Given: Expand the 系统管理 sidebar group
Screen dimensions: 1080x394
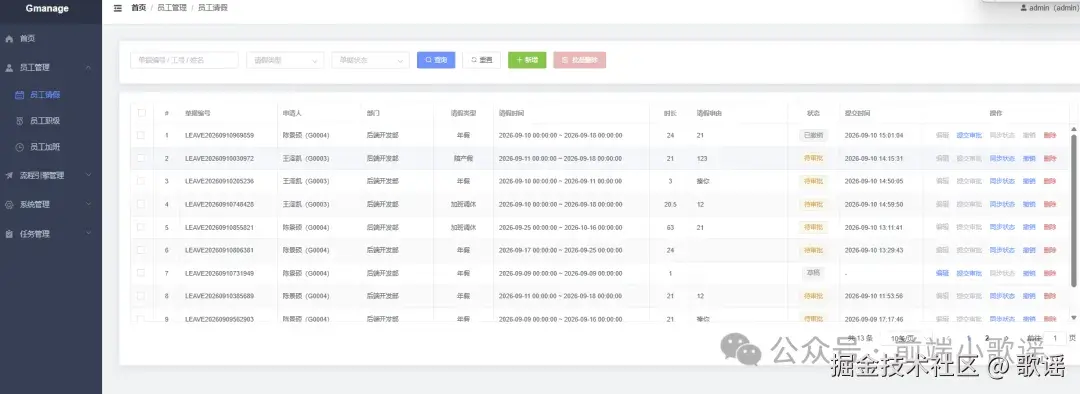Looking at the screenshot, I should tap(51, 205).
